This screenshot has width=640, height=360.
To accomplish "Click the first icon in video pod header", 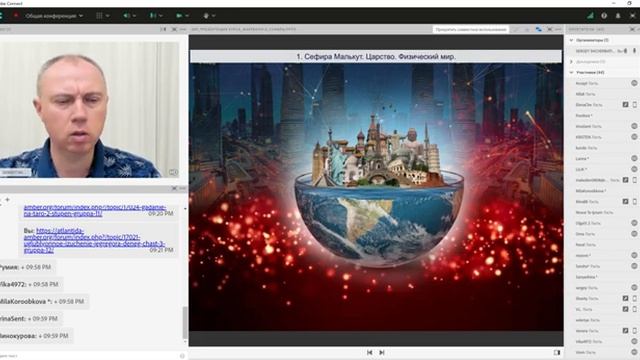I will tap(163, 29).
